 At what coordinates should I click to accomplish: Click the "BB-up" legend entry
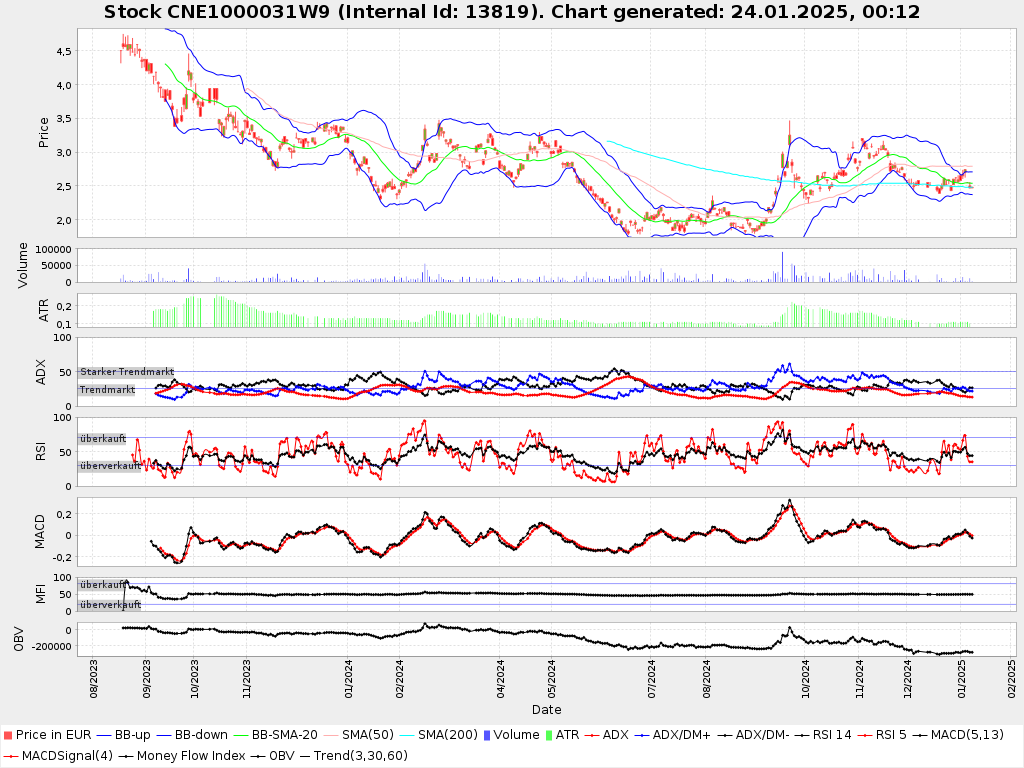coord(132,735)
